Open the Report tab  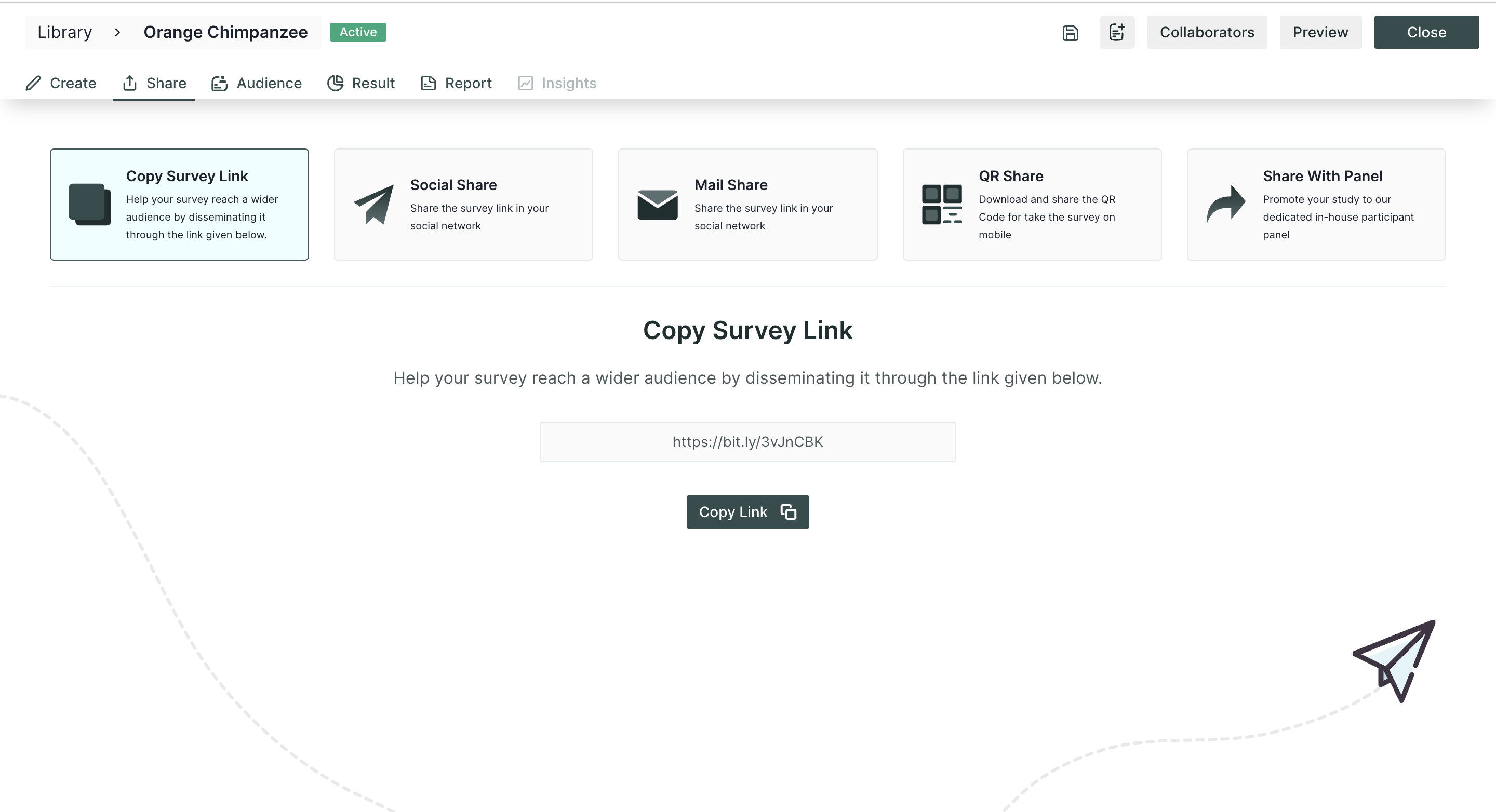pyautogui.click(x=456, y=83)
